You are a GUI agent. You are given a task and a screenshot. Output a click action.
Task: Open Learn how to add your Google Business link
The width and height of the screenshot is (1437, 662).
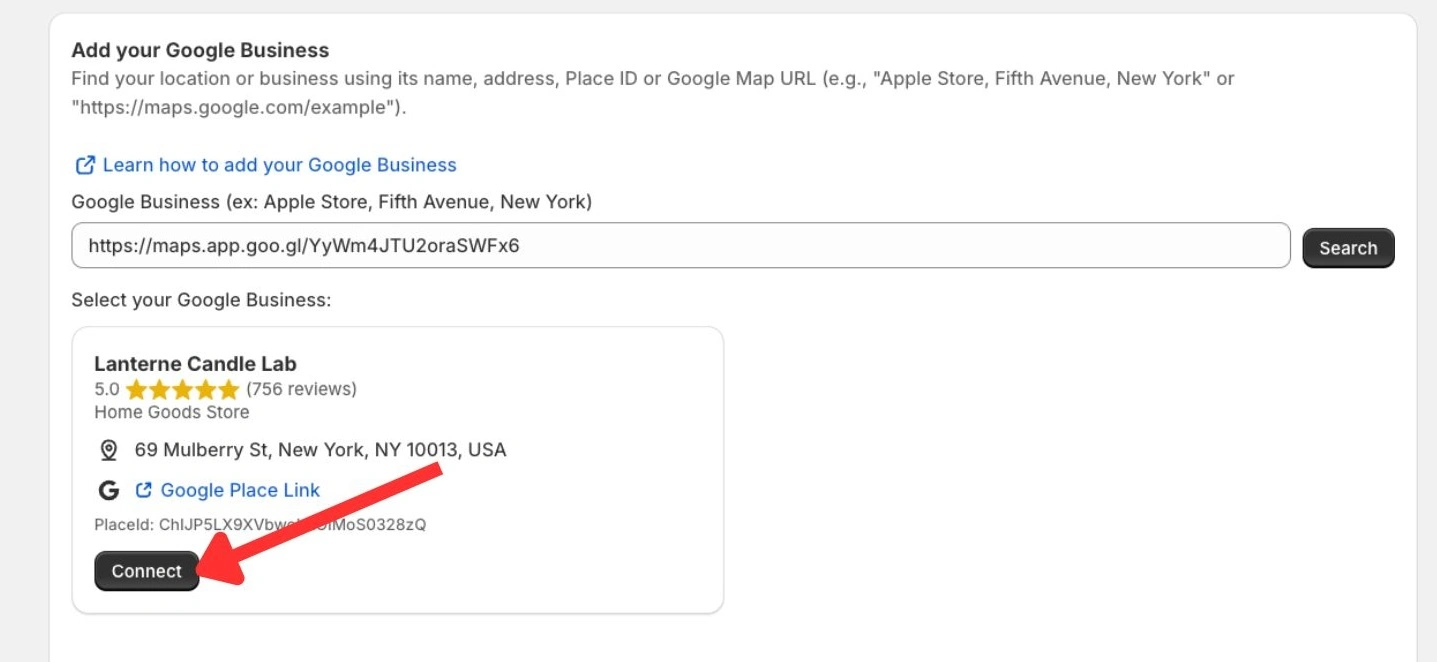tap(279, 165)
